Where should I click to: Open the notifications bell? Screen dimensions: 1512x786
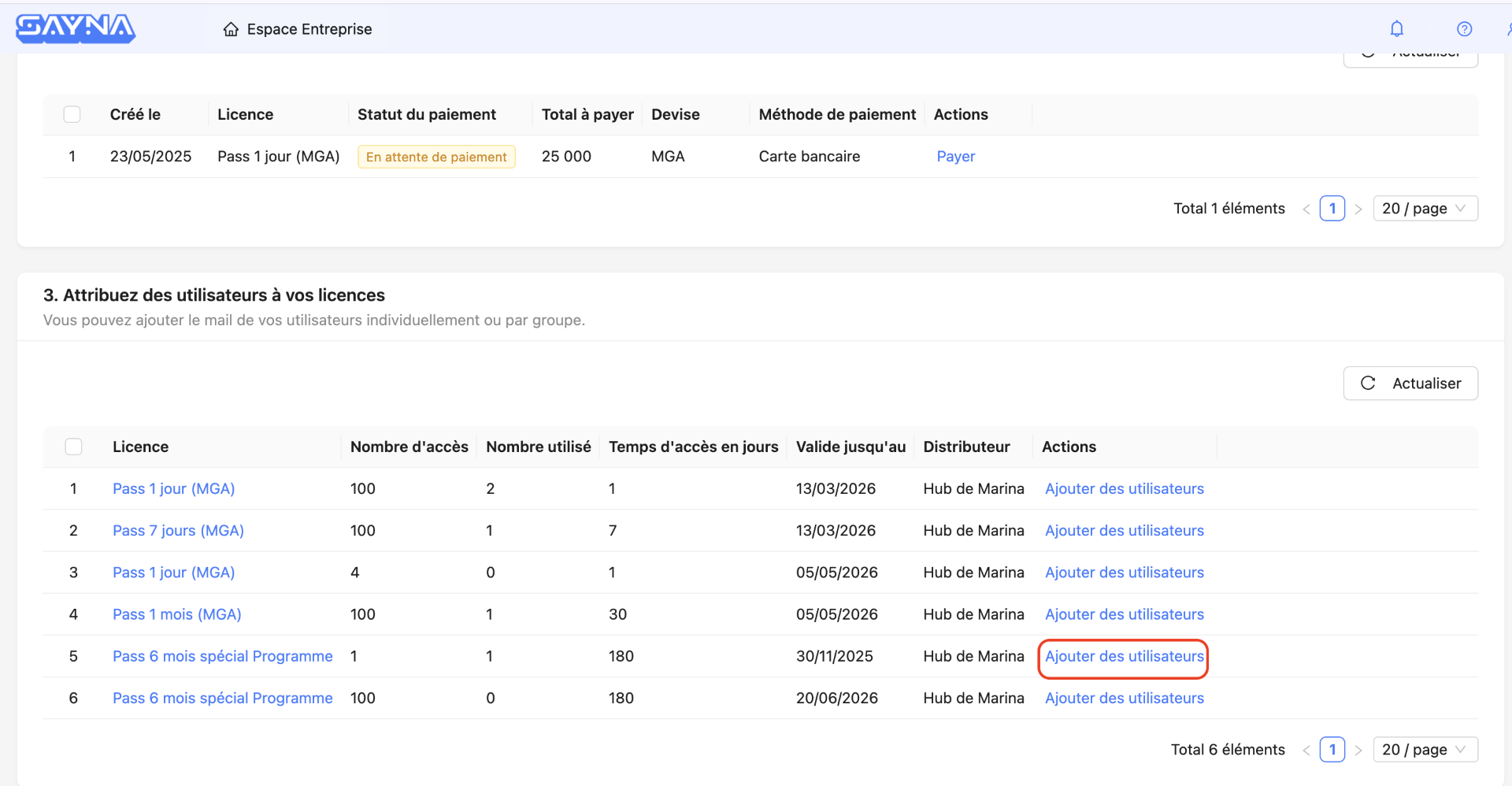pyautogui.click(x=1396, y=29)
